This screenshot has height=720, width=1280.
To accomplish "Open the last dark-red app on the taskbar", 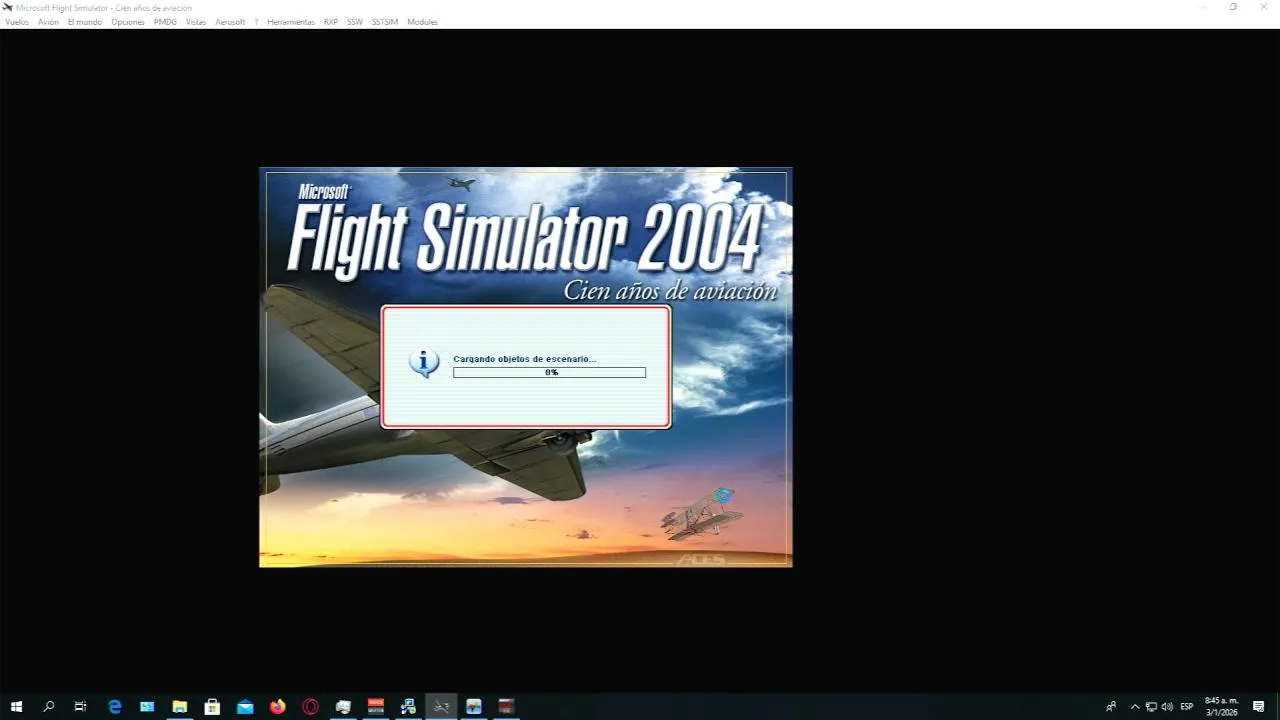I will pyautogui.click(x=506, y=707).
